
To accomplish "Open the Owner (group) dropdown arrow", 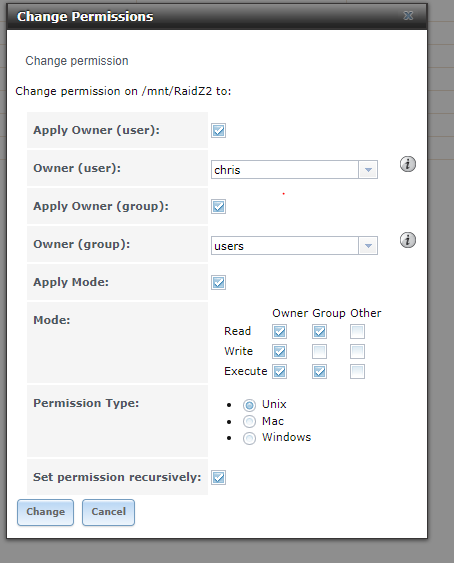I will point(368,246).
